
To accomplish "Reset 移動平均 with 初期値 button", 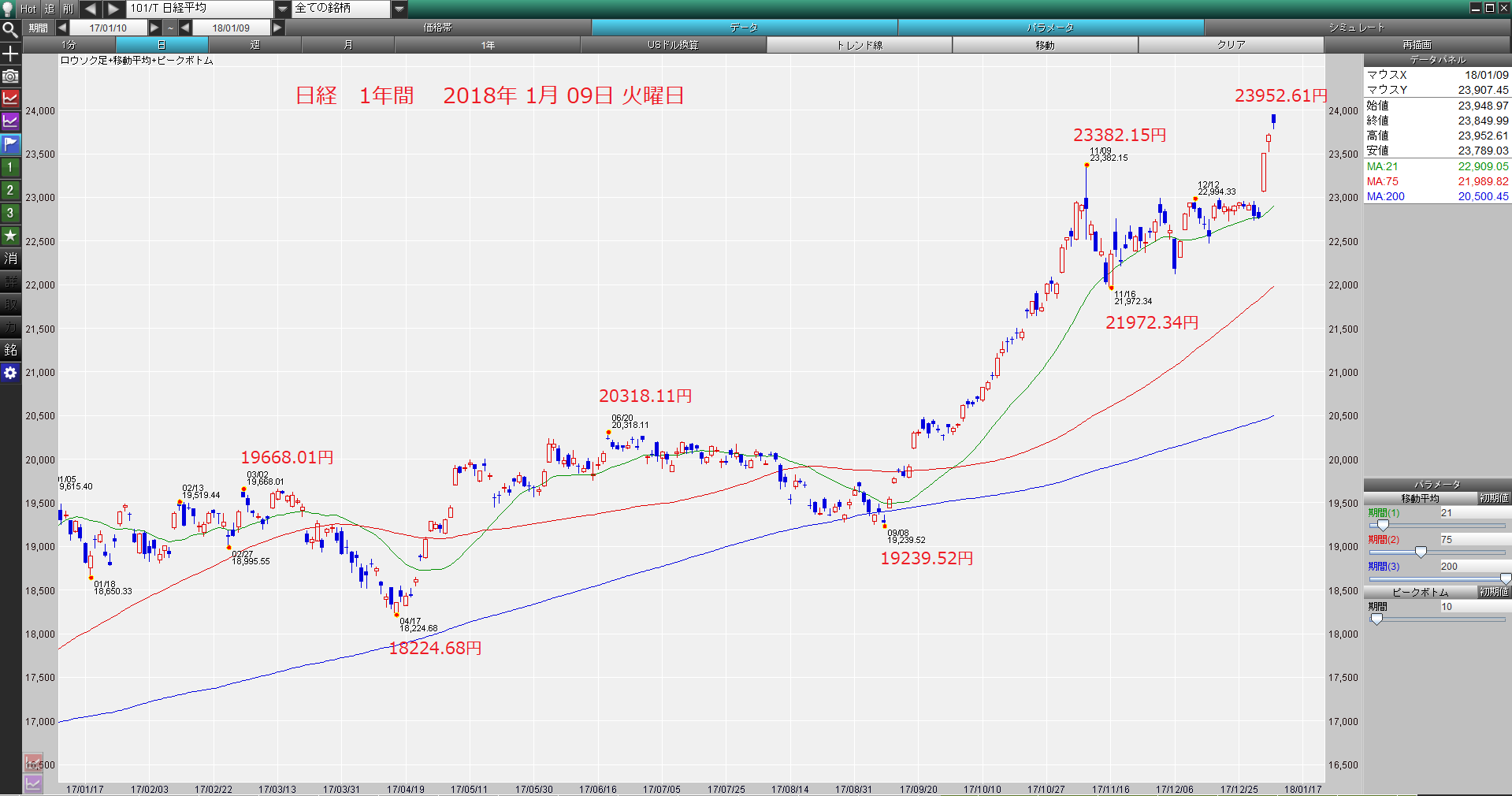I will pyautogui.click(x=1493, y=498).
